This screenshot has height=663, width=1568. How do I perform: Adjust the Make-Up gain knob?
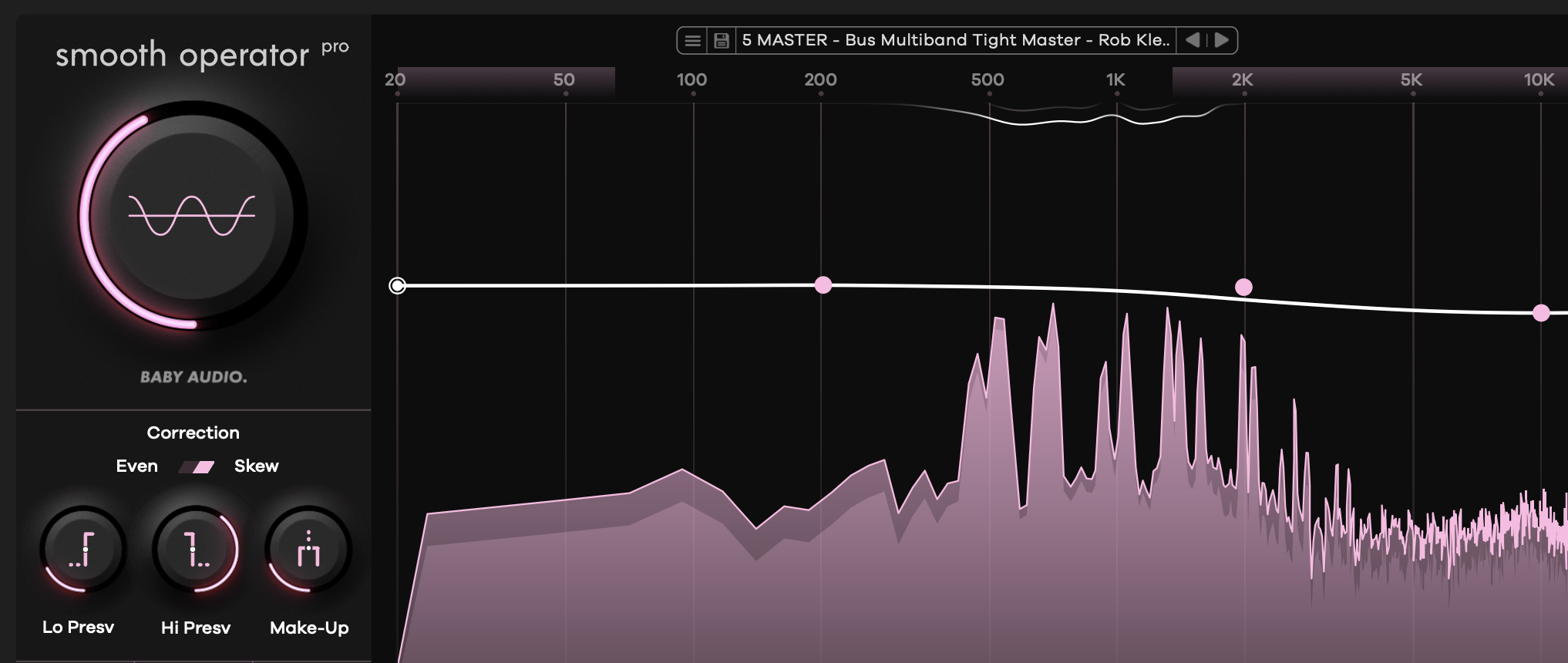point(308,549)
